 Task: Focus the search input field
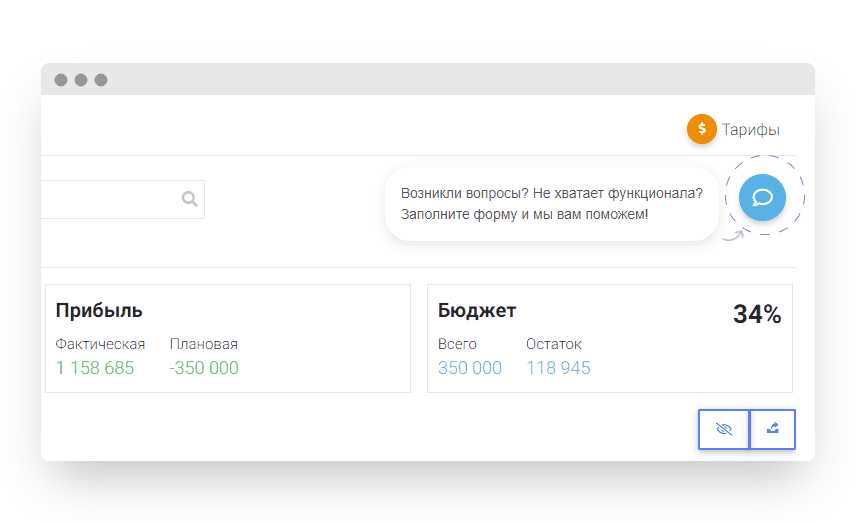coord(123,199)
